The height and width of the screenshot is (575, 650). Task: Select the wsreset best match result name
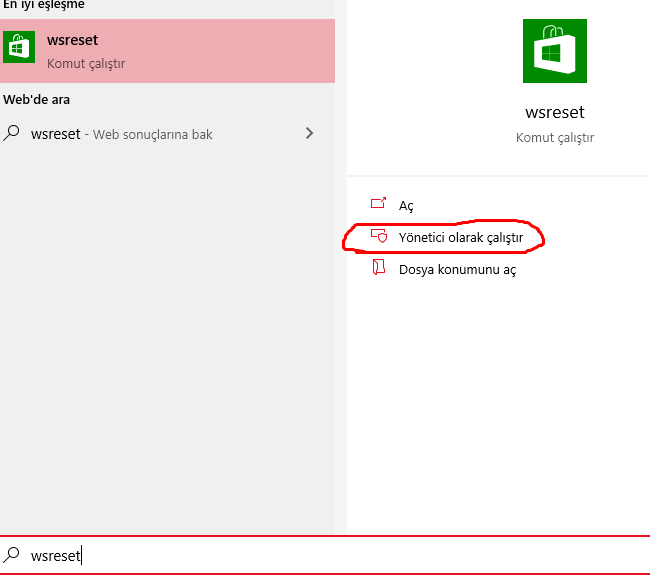72,41
